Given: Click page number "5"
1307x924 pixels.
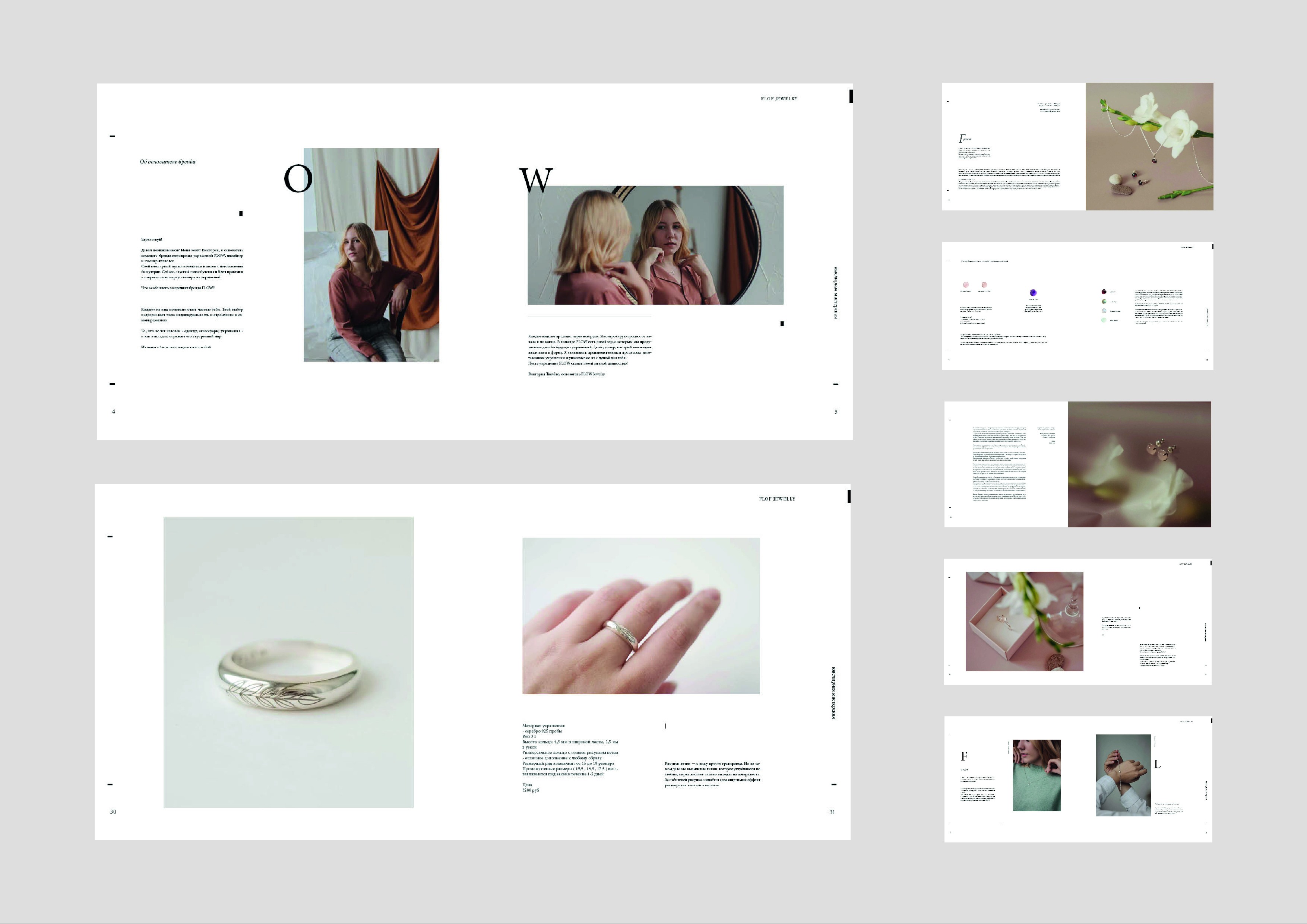Looking at the screenshot, I should click(x=836, y=412).
